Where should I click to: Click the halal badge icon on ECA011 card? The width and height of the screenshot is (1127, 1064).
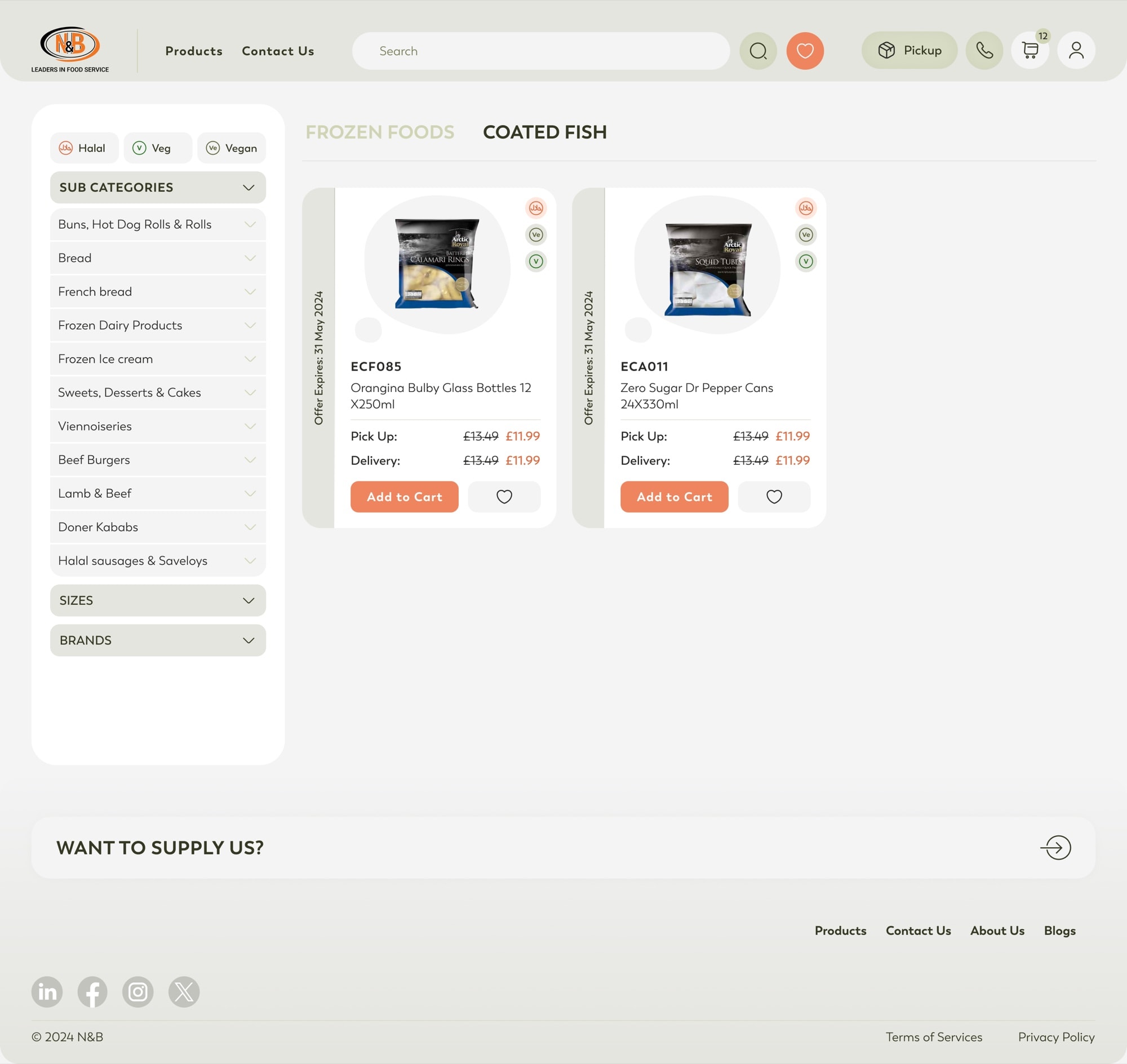806,208
